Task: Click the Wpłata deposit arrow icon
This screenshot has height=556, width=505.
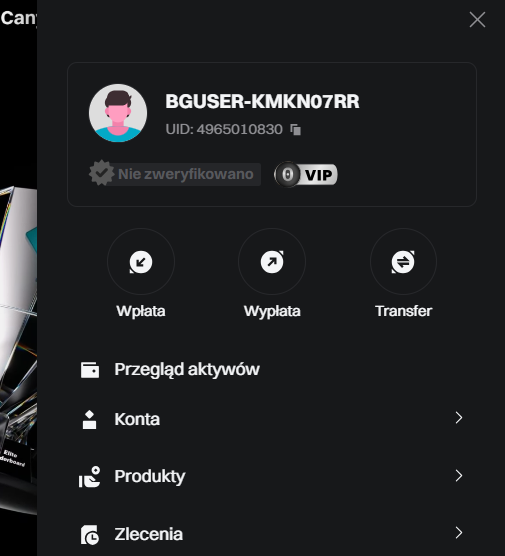Action: click(x=141, y=262)
